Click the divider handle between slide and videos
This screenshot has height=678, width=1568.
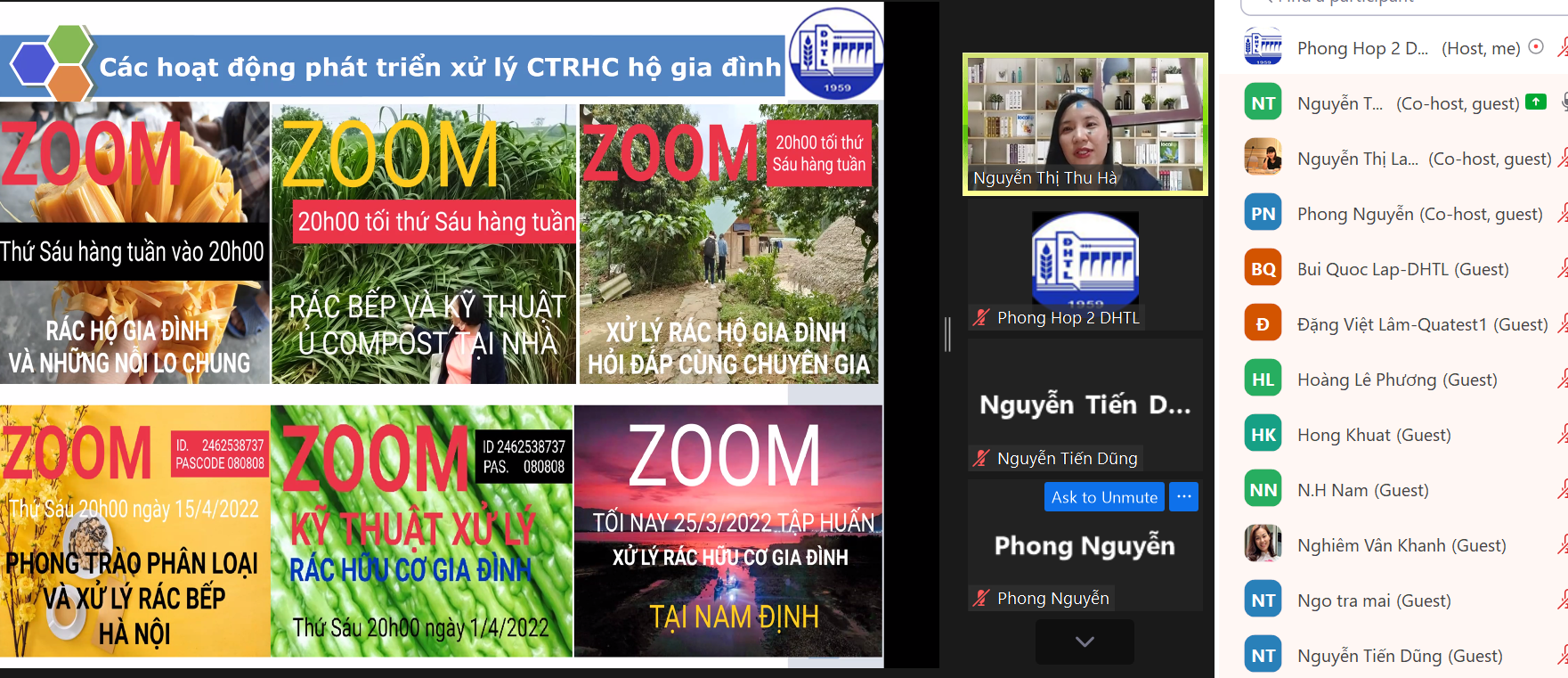click(x=948, y=334)
